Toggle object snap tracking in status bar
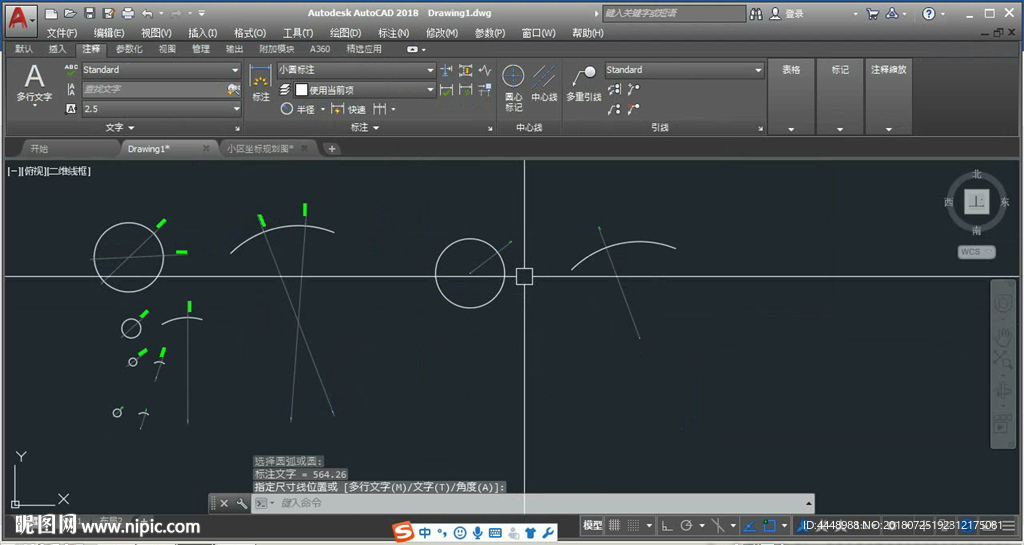Viewport: 1024px width, 545px height. (x=750, y=525)
